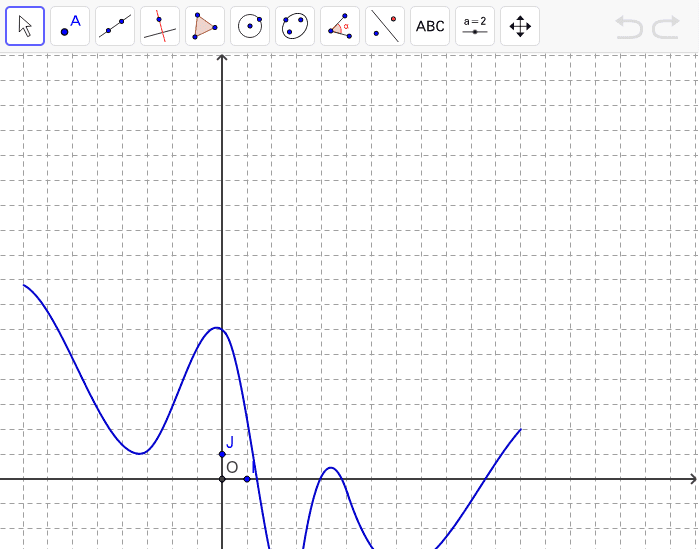This screenshot has width=700, height=551.
Task: Activate Move Graphics View tool
Action: [x=520, y=26]
